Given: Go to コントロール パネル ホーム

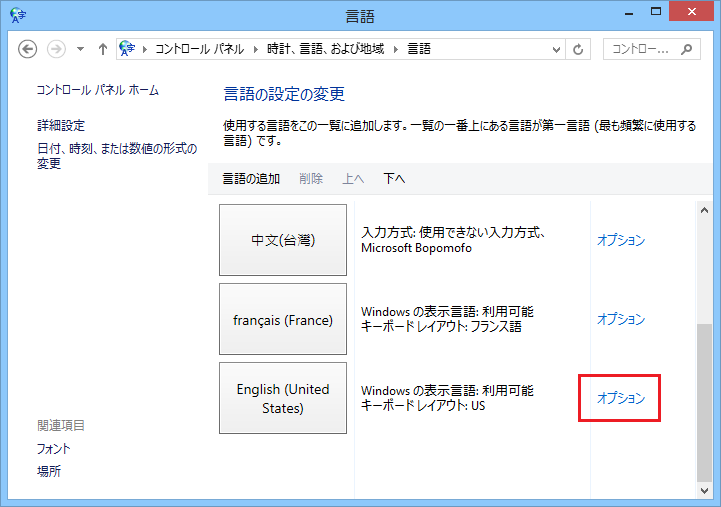Looking at the screenshot, I should coord(98,90).
